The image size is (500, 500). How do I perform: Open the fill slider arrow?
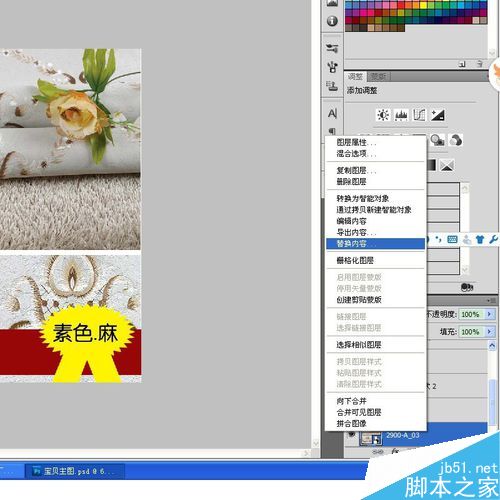pyautogui.click(x=489, y=332)
